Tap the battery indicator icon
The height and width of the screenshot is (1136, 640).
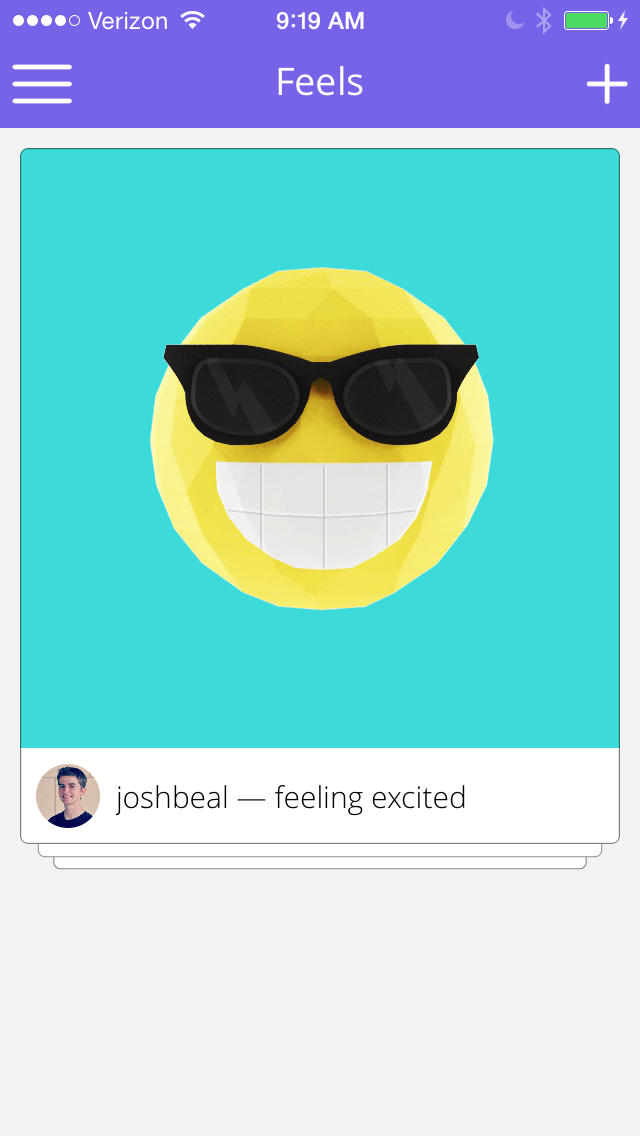588,20
